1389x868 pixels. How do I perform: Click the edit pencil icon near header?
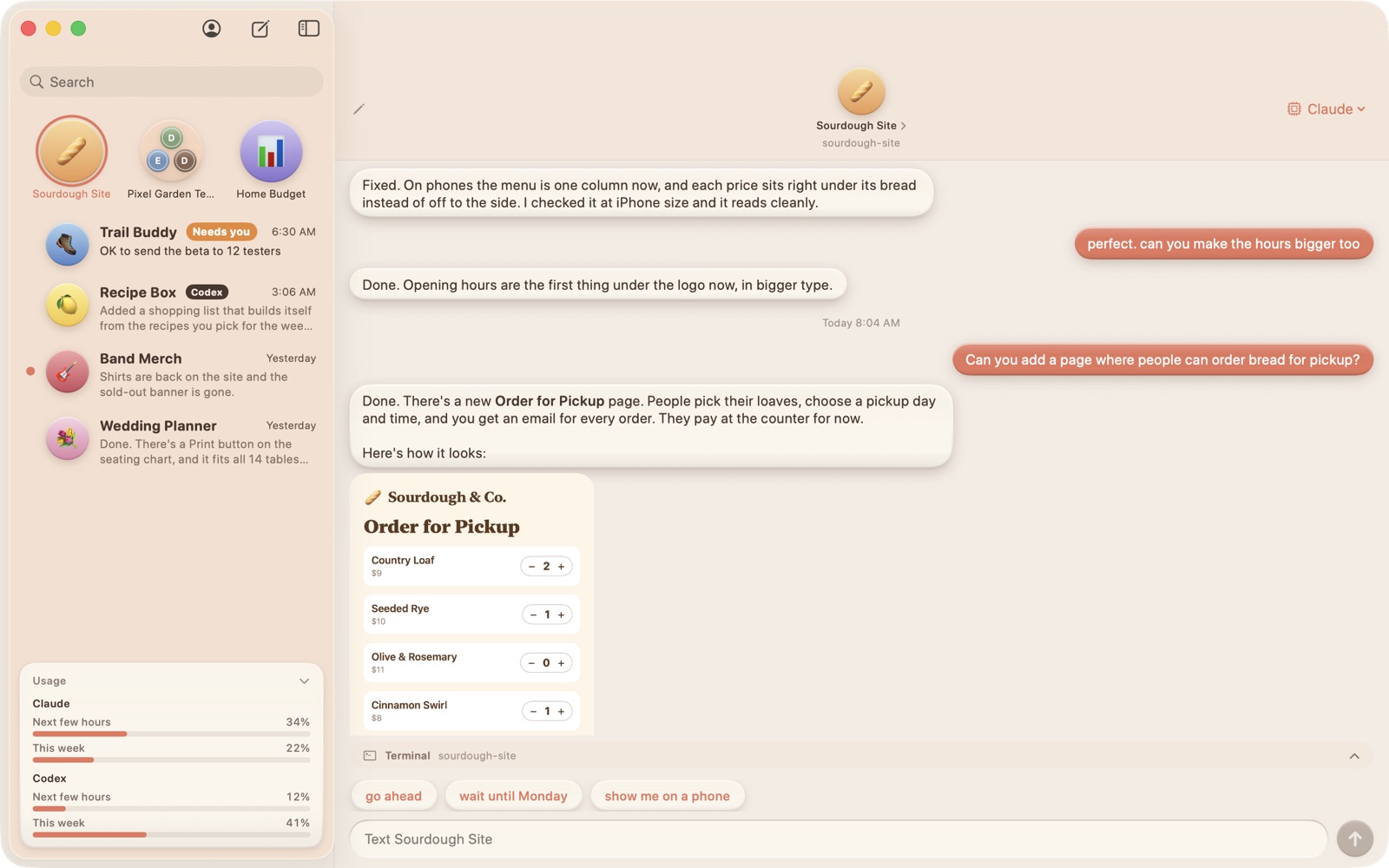pos(359,109)
